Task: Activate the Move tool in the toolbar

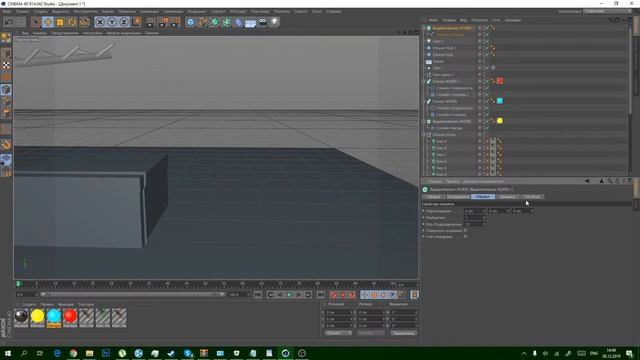Action: (48, 22)
